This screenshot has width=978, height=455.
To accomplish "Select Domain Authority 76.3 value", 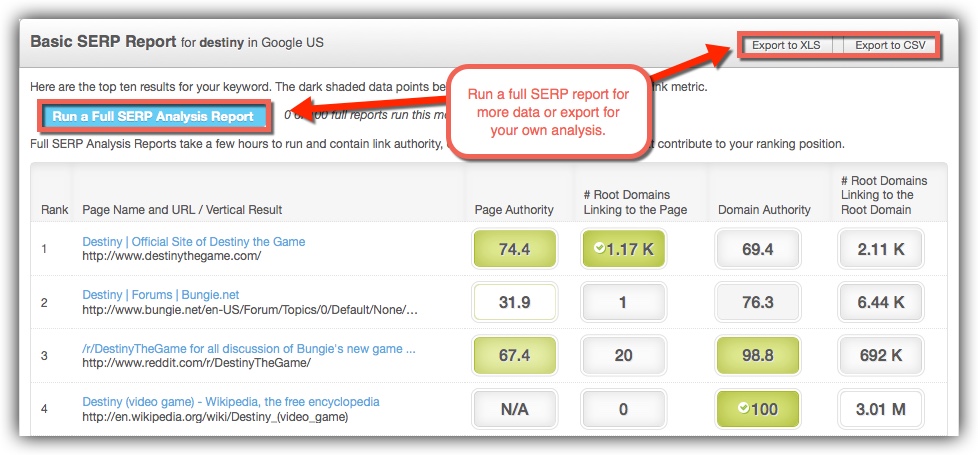I will click(x=758, y=303).
